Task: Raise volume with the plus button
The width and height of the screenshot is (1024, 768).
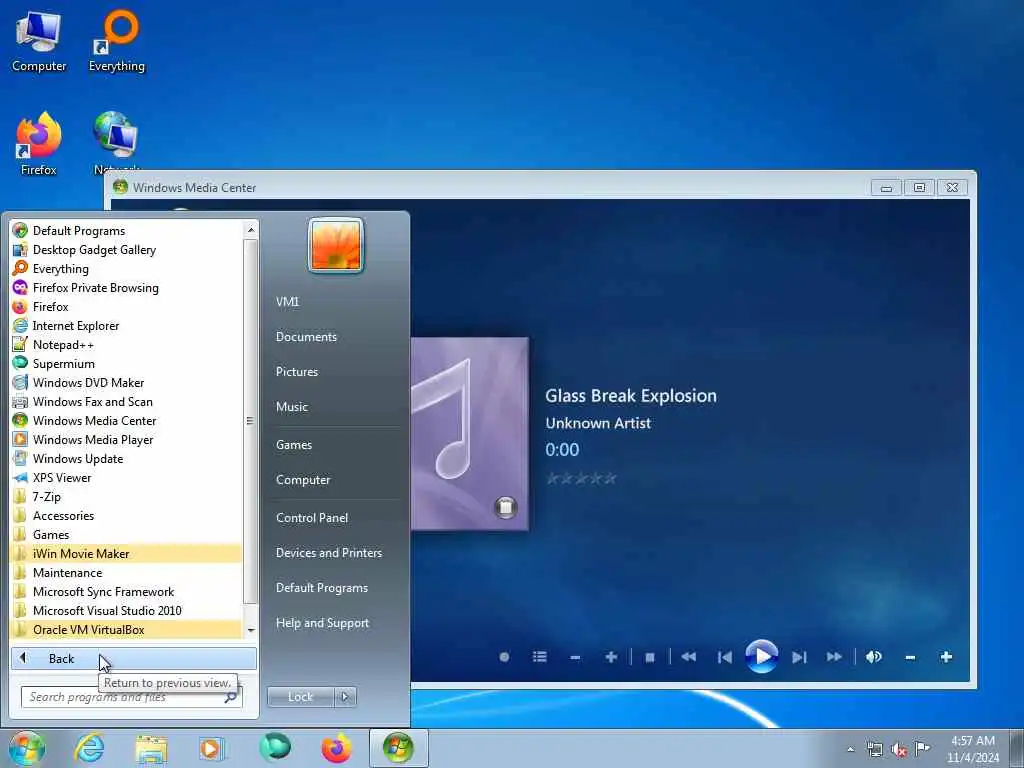Action: pyautogui.click(x=946, y=656)
